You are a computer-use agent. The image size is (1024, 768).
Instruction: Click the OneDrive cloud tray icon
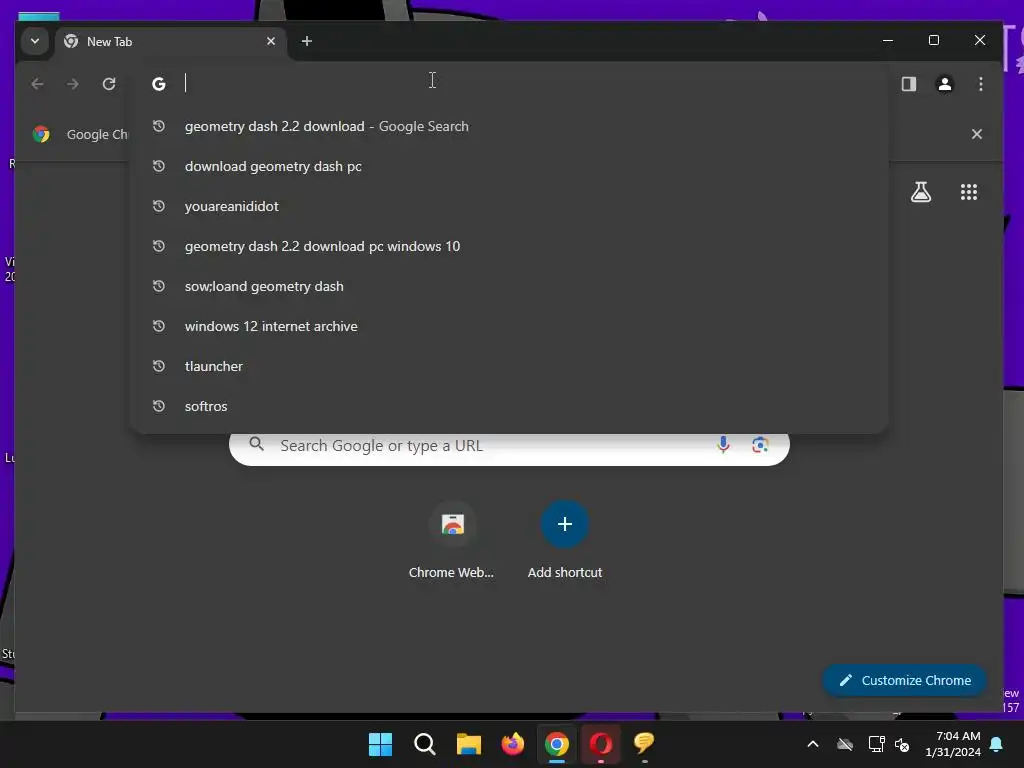point(845,744)
